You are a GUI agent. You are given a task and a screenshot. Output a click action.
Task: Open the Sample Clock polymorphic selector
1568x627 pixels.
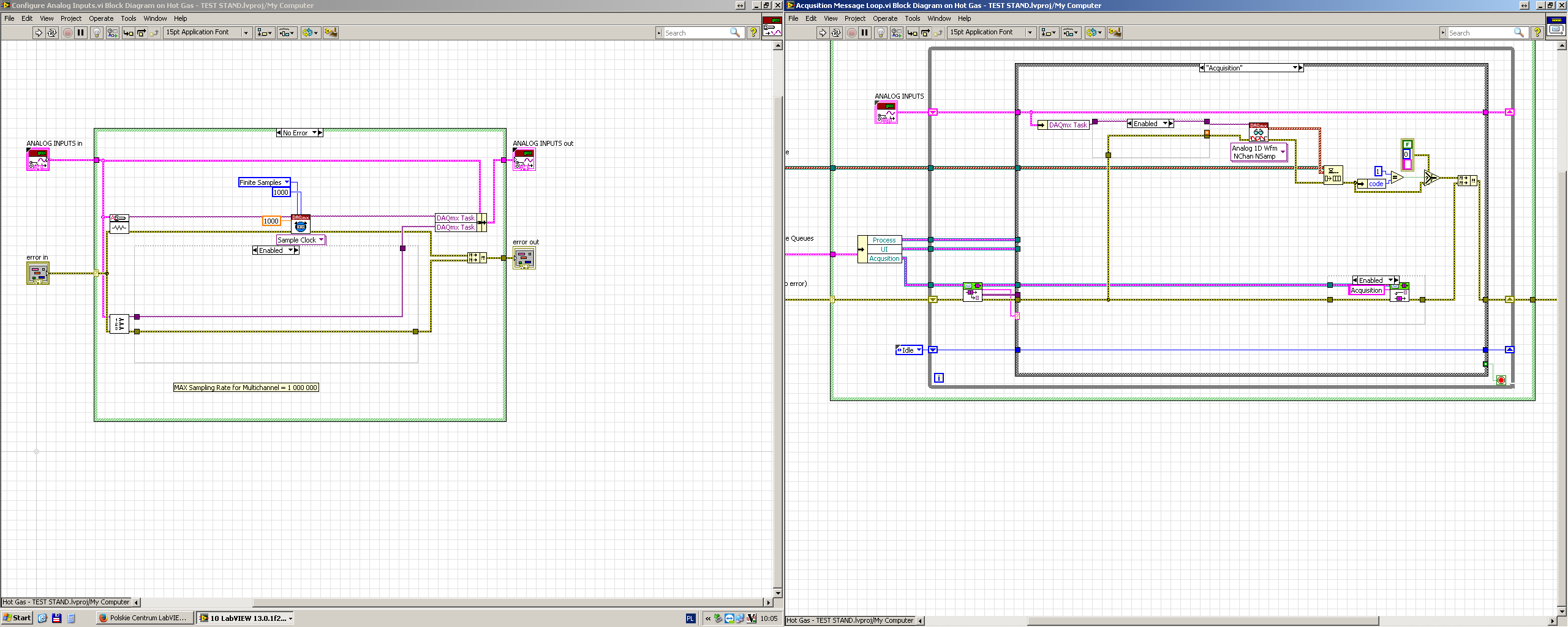click(x=300, y=240)
